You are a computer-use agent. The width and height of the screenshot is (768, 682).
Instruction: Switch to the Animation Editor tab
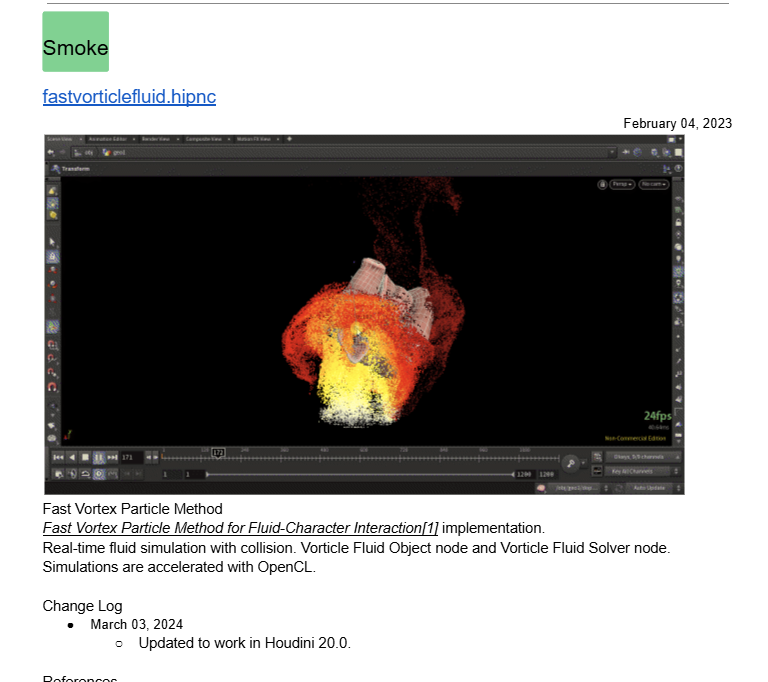pos(107,139)
